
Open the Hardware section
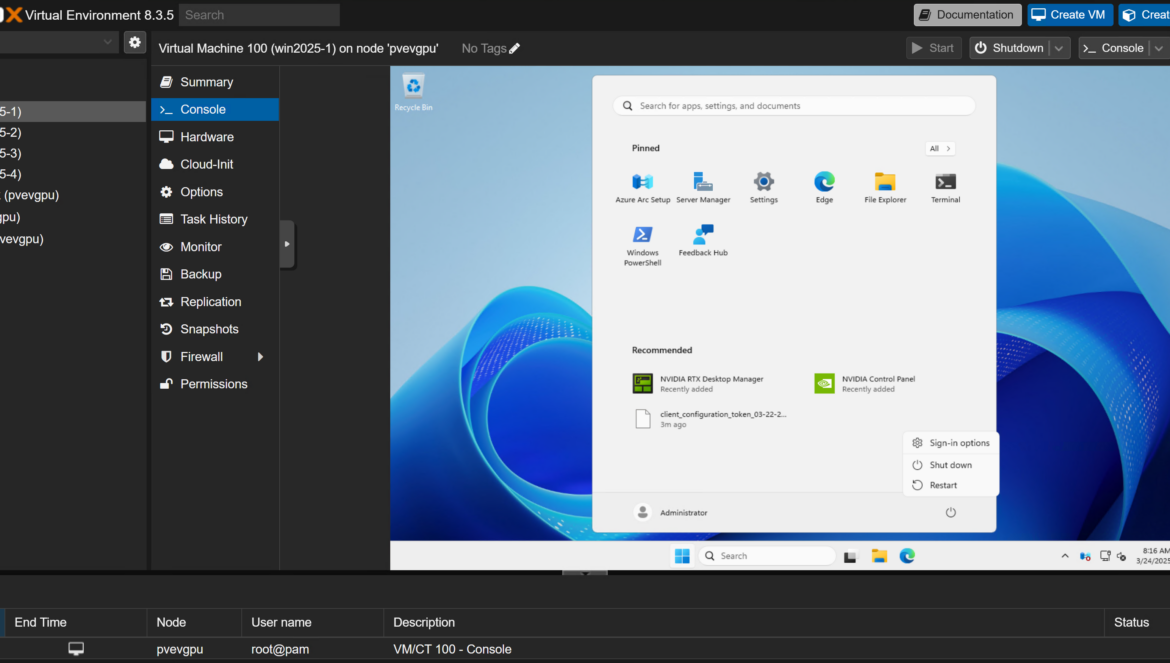coord(215,137)
